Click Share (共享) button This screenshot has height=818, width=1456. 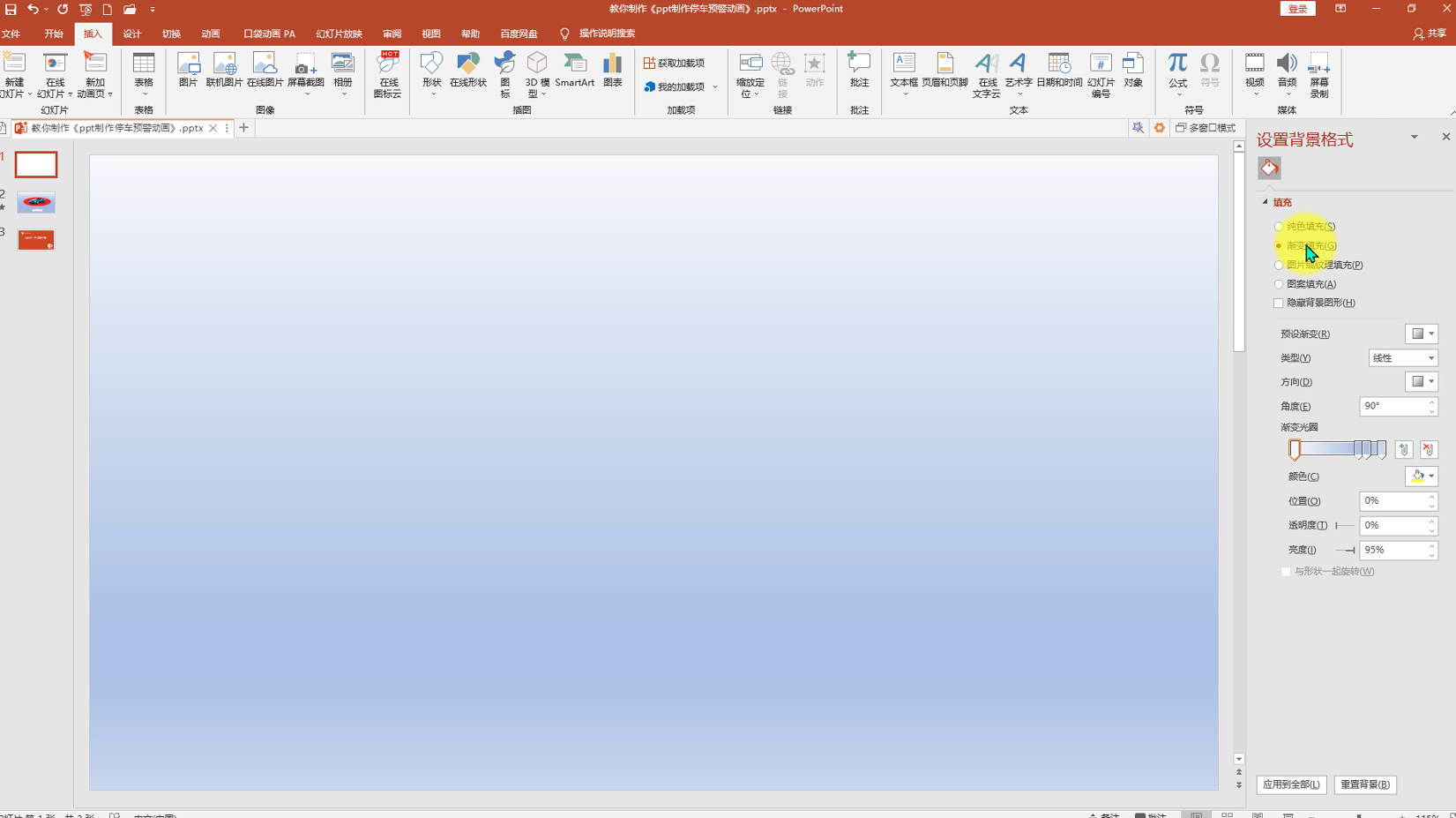1430,34
